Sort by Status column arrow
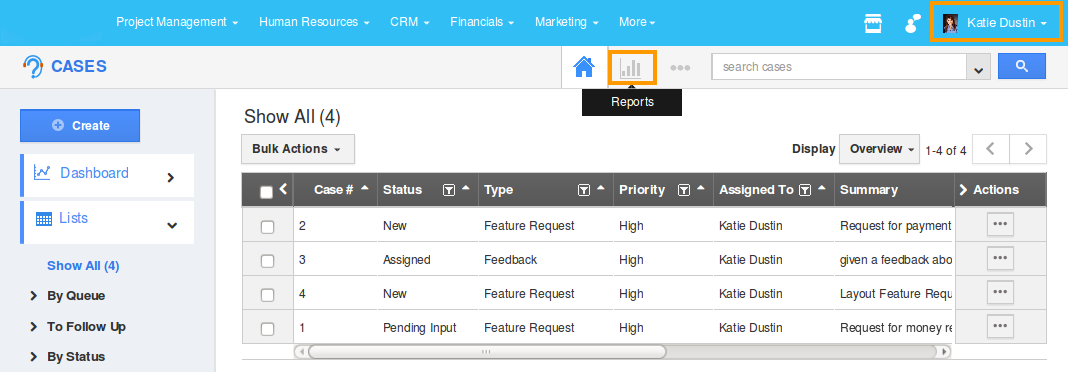1068x372 pixels. [x=465, y=188]
